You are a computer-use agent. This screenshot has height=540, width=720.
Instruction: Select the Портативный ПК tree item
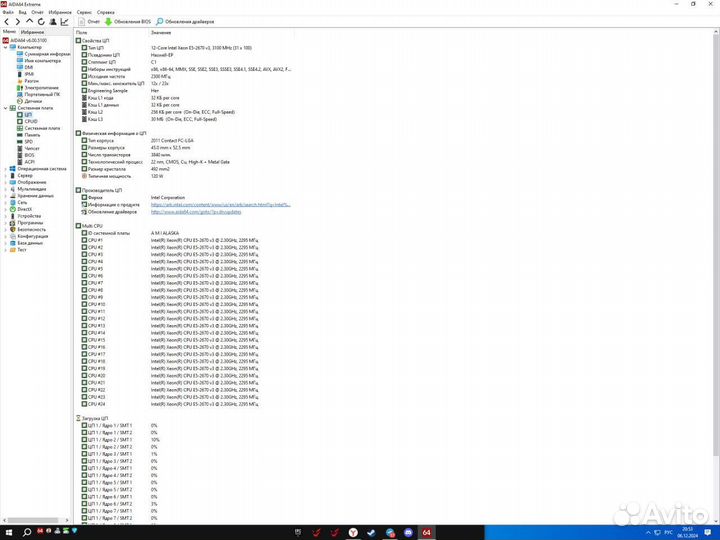click(x=38, y=94)
